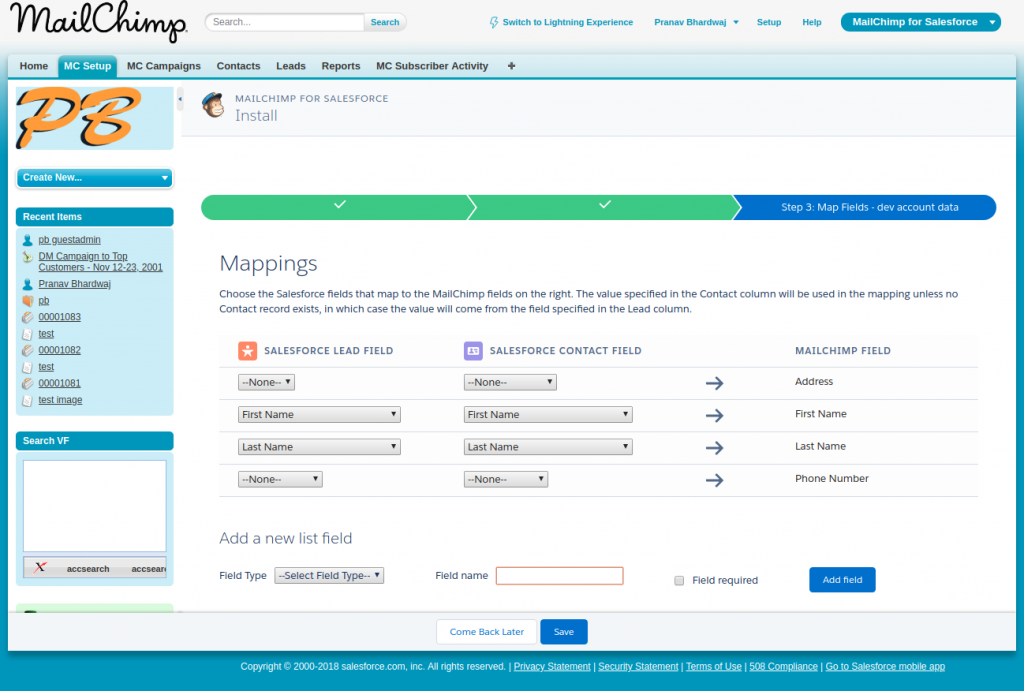Click the second completed step checkmark
The image size is (1024, 691).
coord(605,204)
